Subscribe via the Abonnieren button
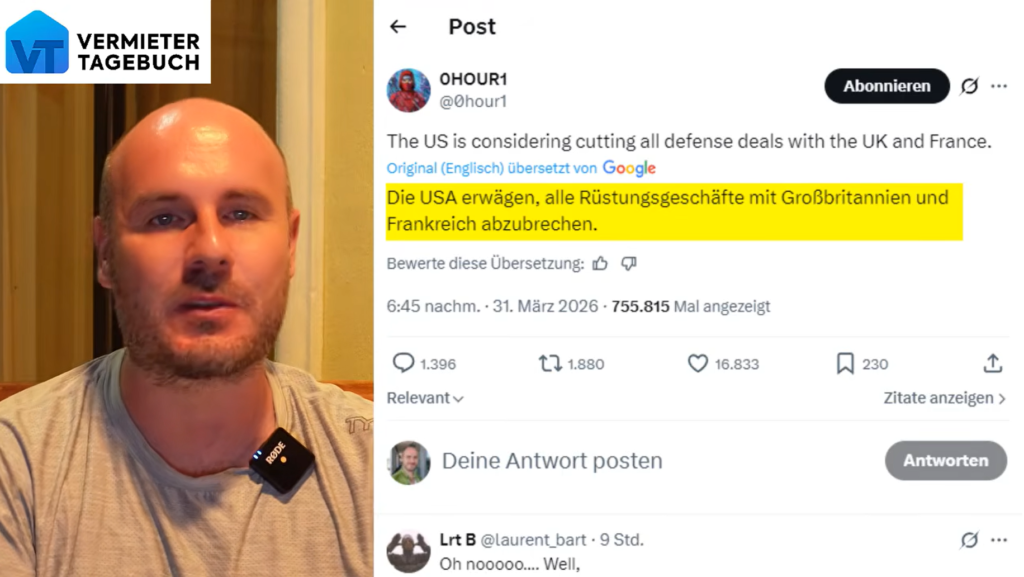Image resolution: width=1024 pixels, height=577 pixels. 886,86
